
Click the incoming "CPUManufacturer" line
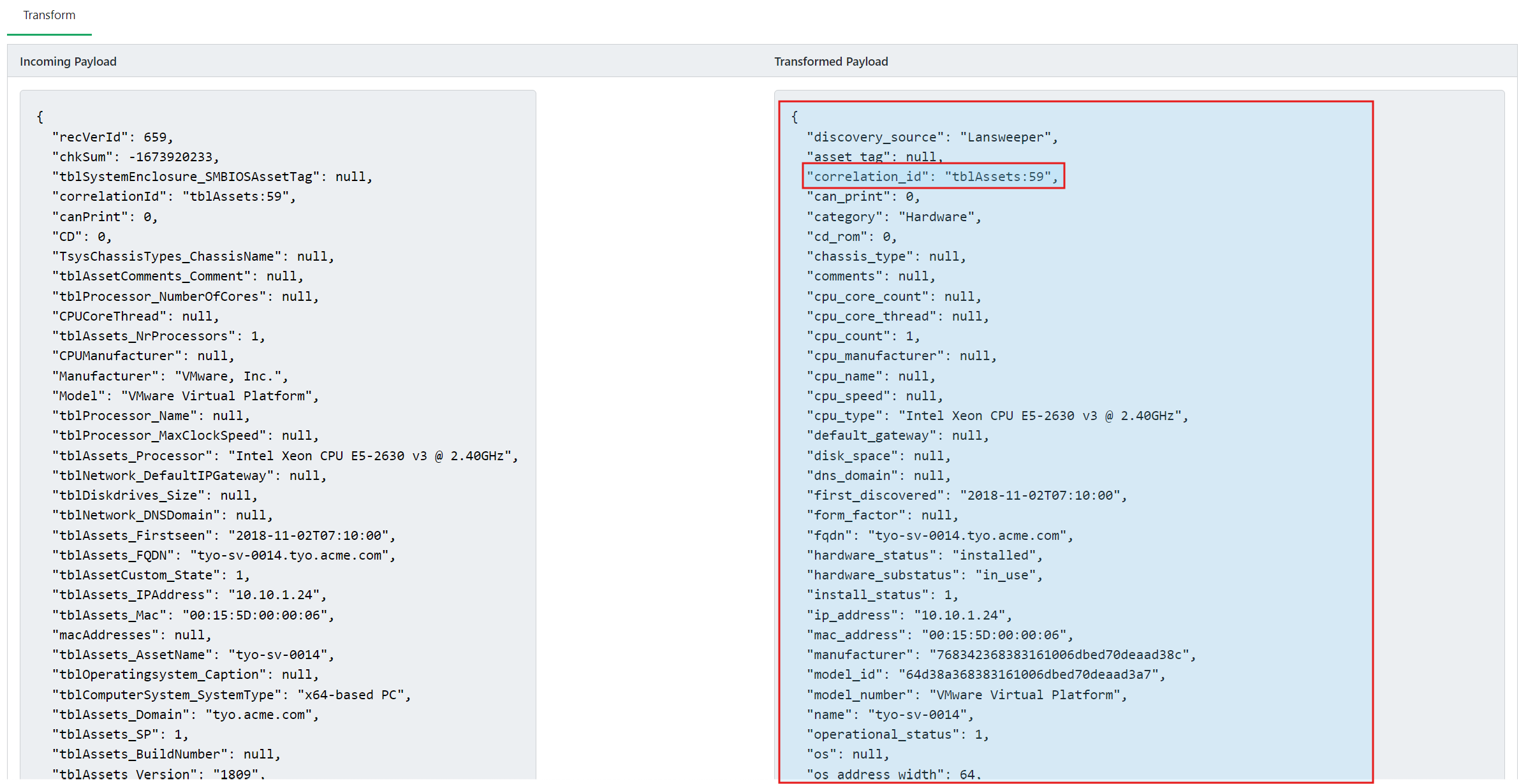click(x=143, y=356)
